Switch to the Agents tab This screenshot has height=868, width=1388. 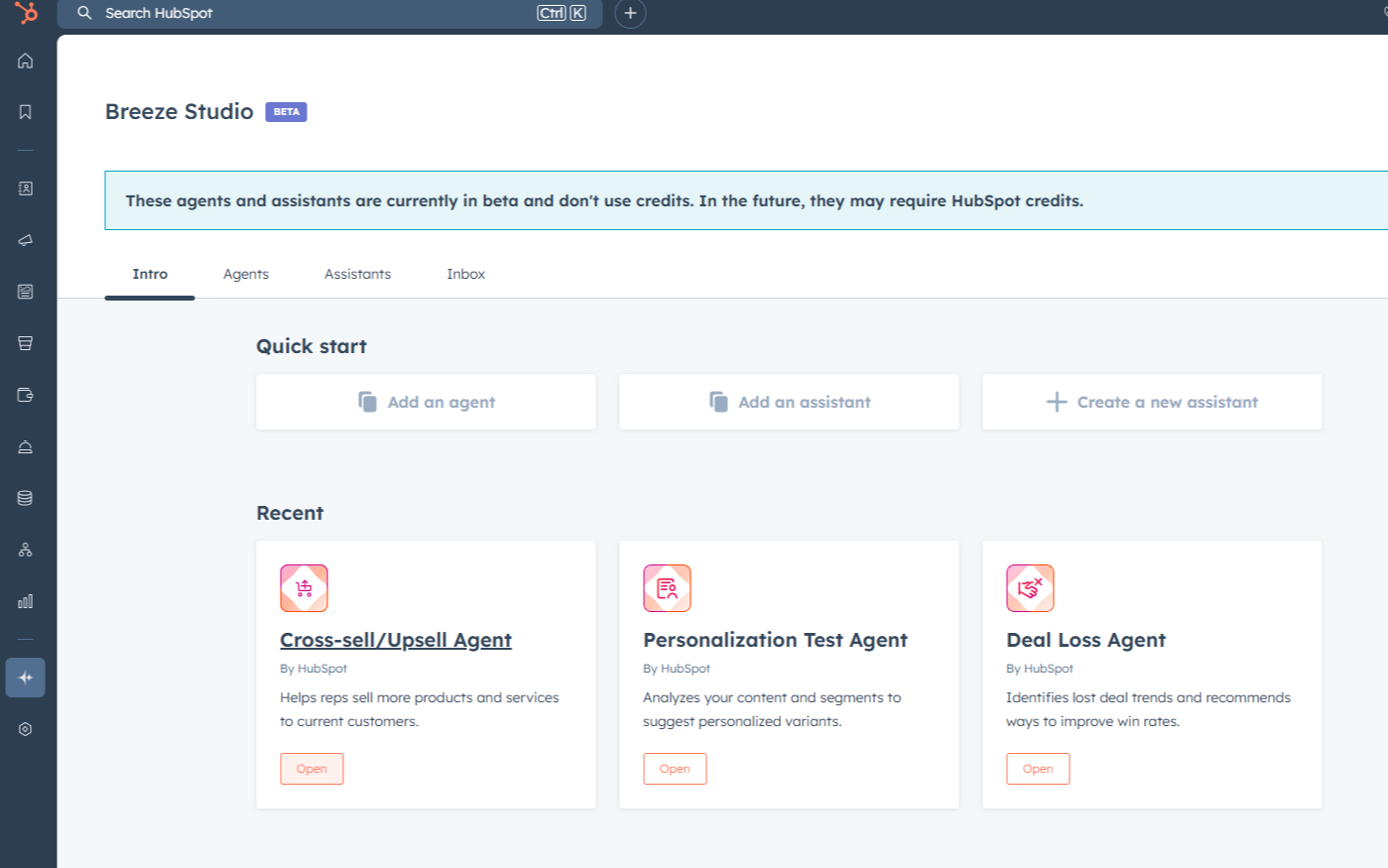pos(245,274)
